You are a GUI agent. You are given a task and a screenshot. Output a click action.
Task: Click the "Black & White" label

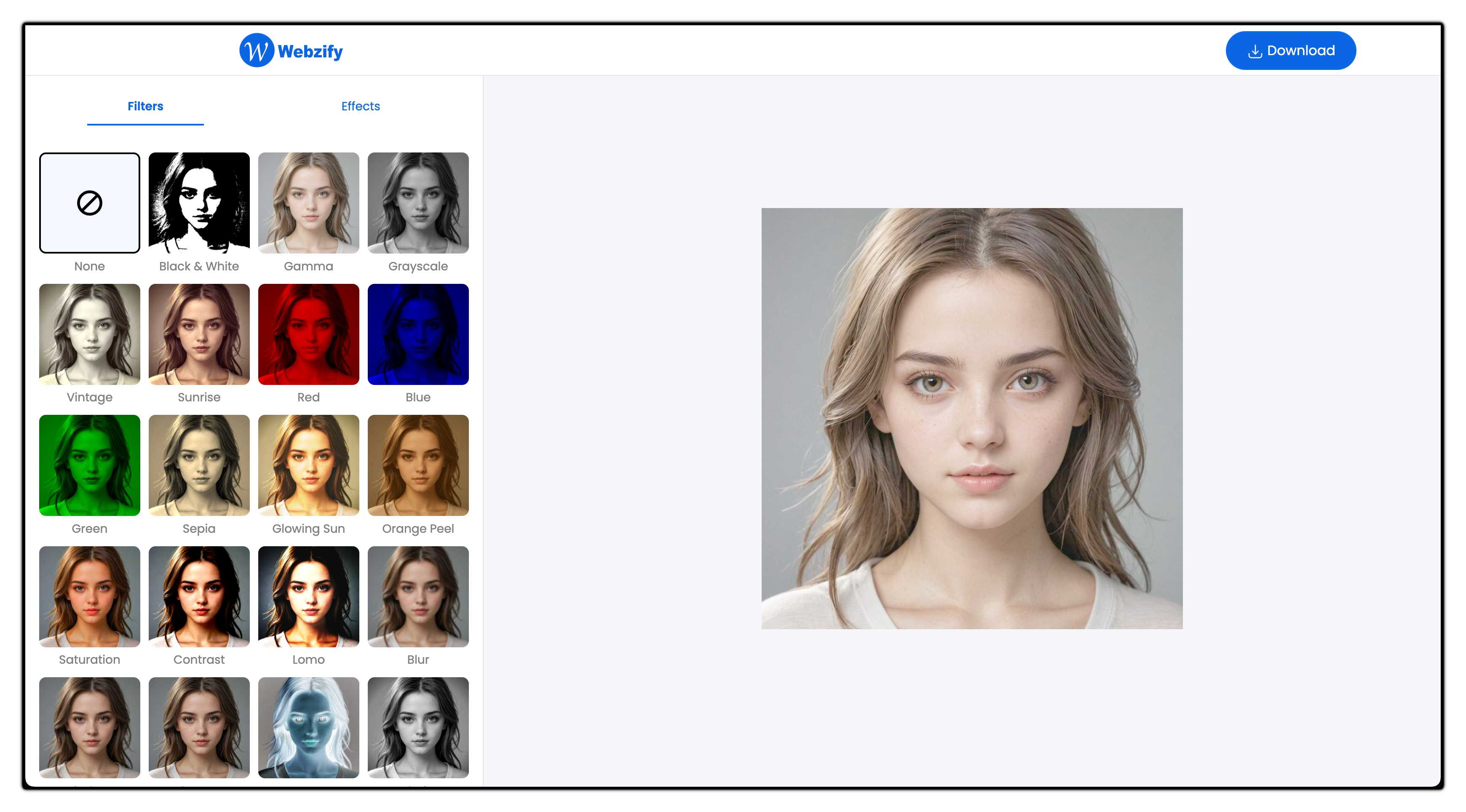click(x=198, y=266)
